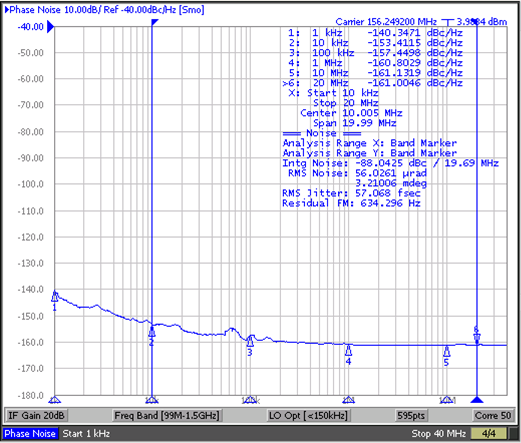Click marker 1 at 1 kHz on trace

pyautogui.click(x=55, y=297)
